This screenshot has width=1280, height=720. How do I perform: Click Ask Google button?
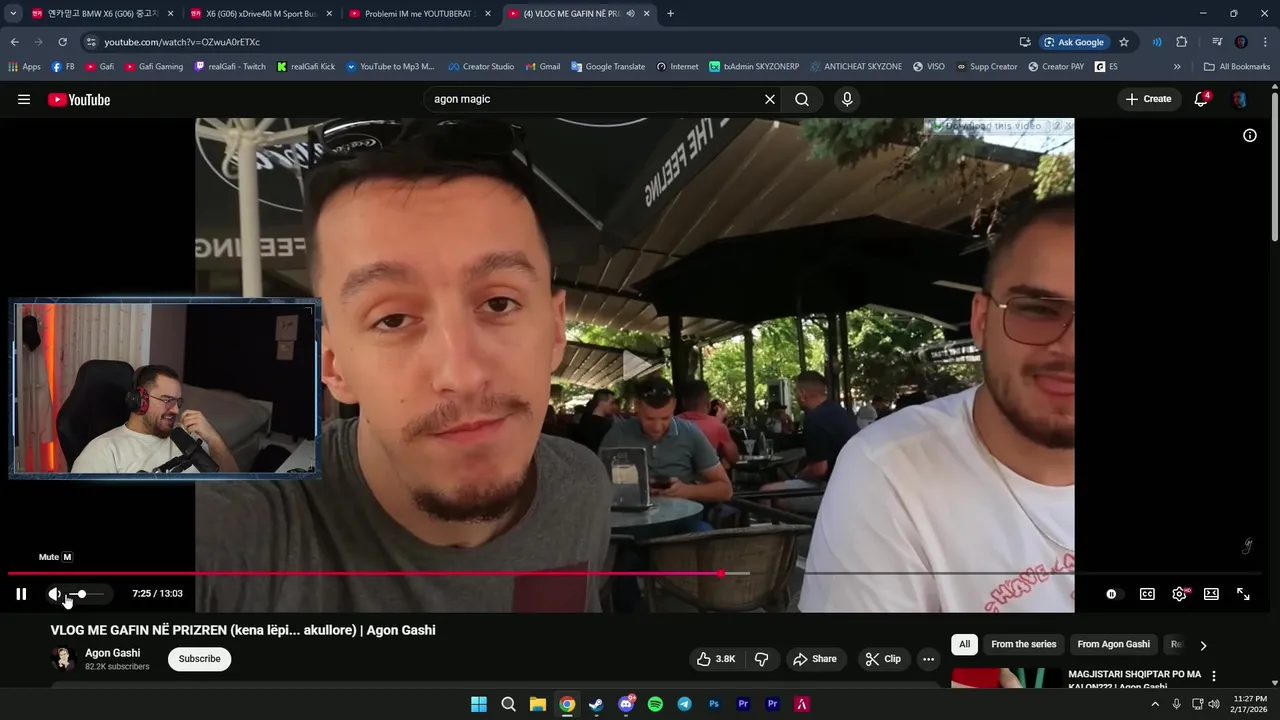pyautogui.click(x=1075, y=42)
